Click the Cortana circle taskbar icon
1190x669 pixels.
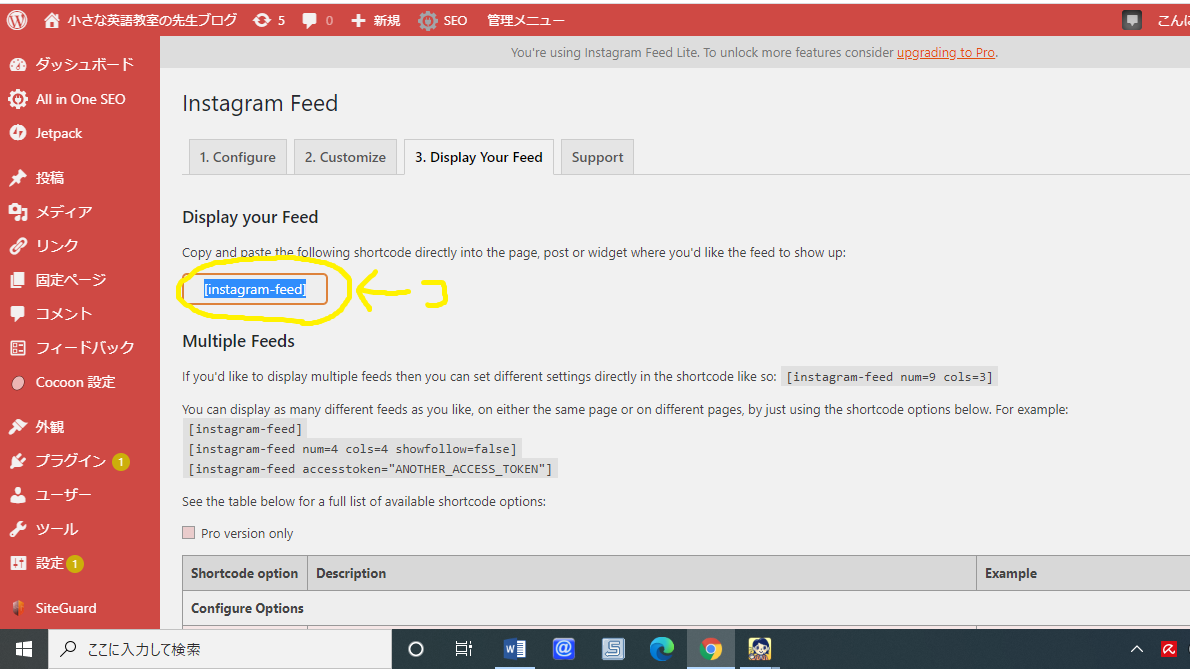(x=416, y=649)
